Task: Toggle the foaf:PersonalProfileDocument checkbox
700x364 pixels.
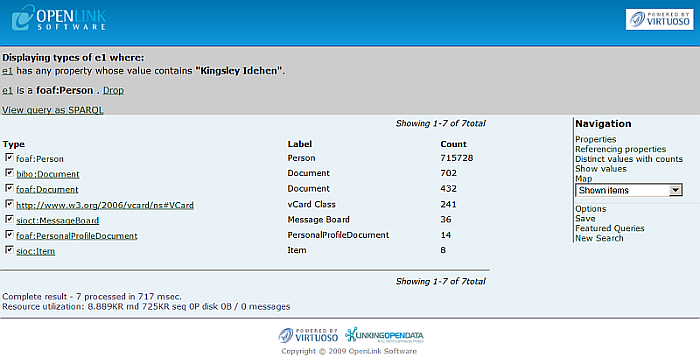Action: [x=9, y=234]
